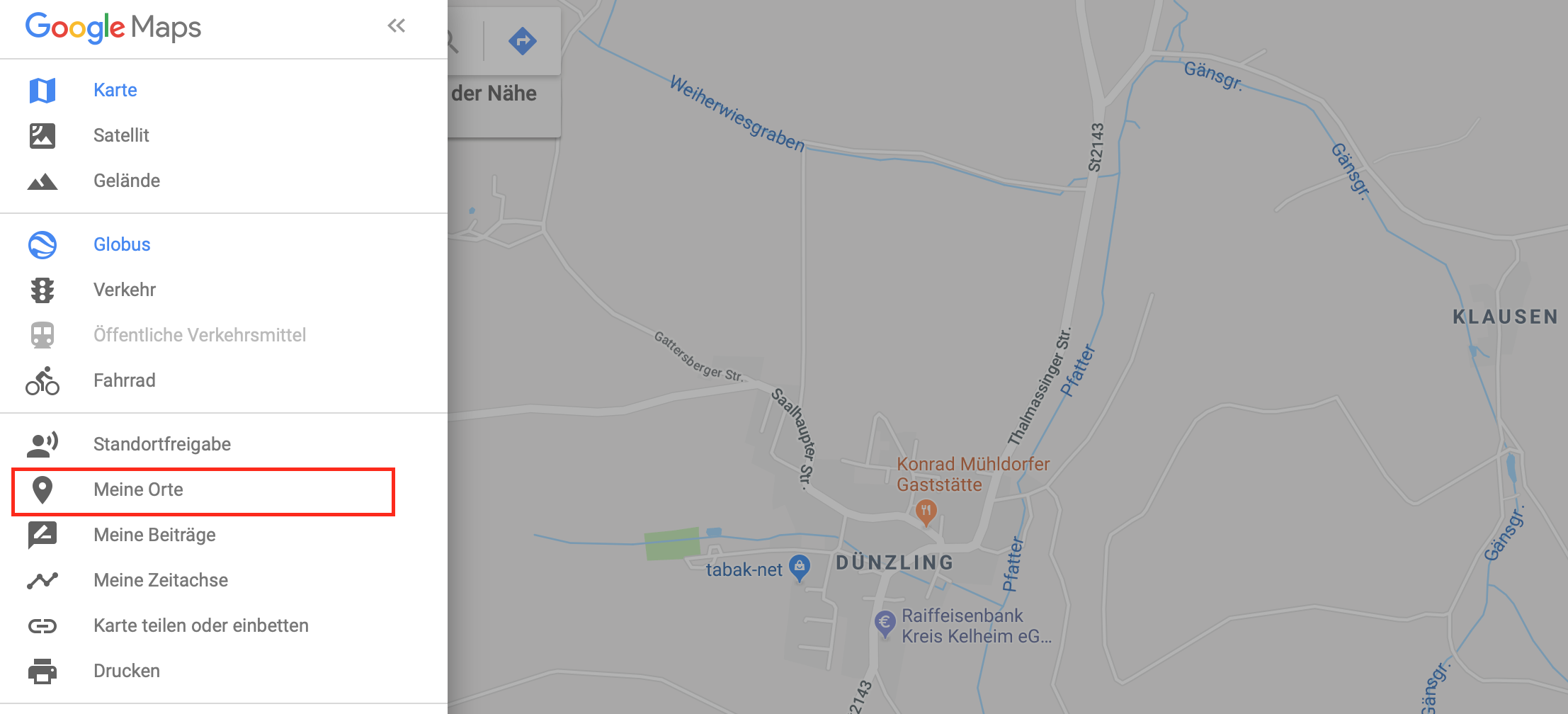Select the Karte map view icon
This screenshot has height=714, width=1568.
pyautogui.click(x=42, y=90)
